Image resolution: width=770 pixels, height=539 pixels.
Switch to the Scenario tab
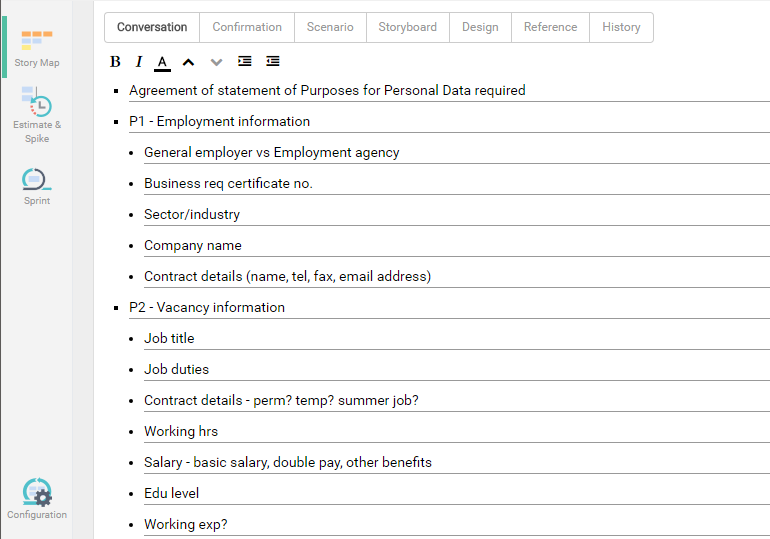(330, 27)
